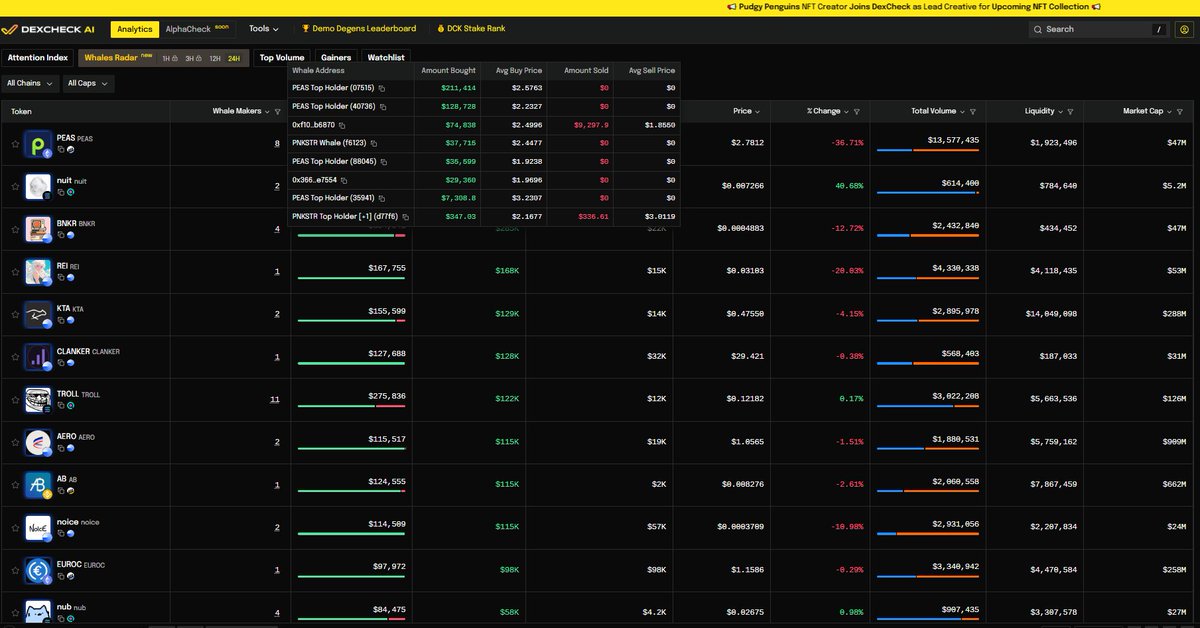Copy the 0xf10..b6870 whale address
The height and width of the screenshot is (628, 1200).
342,125
